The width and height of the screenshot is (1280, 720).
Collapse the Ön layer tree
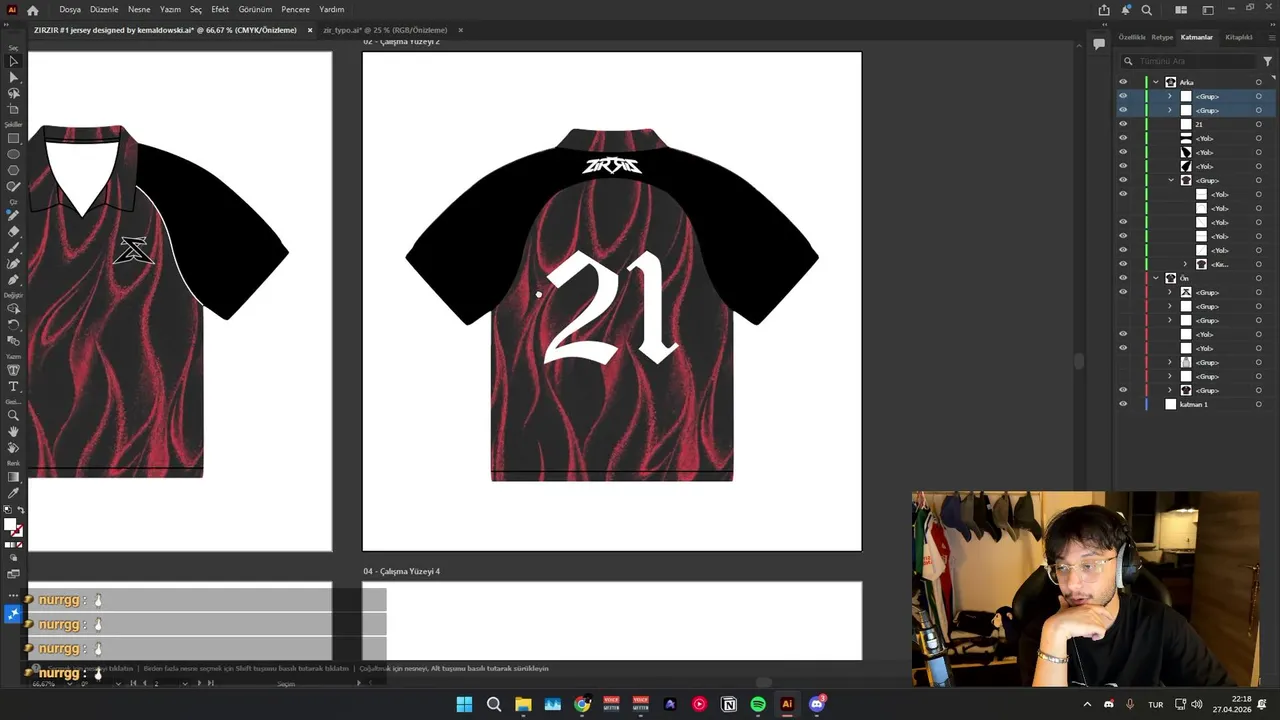coord(1156,278)
